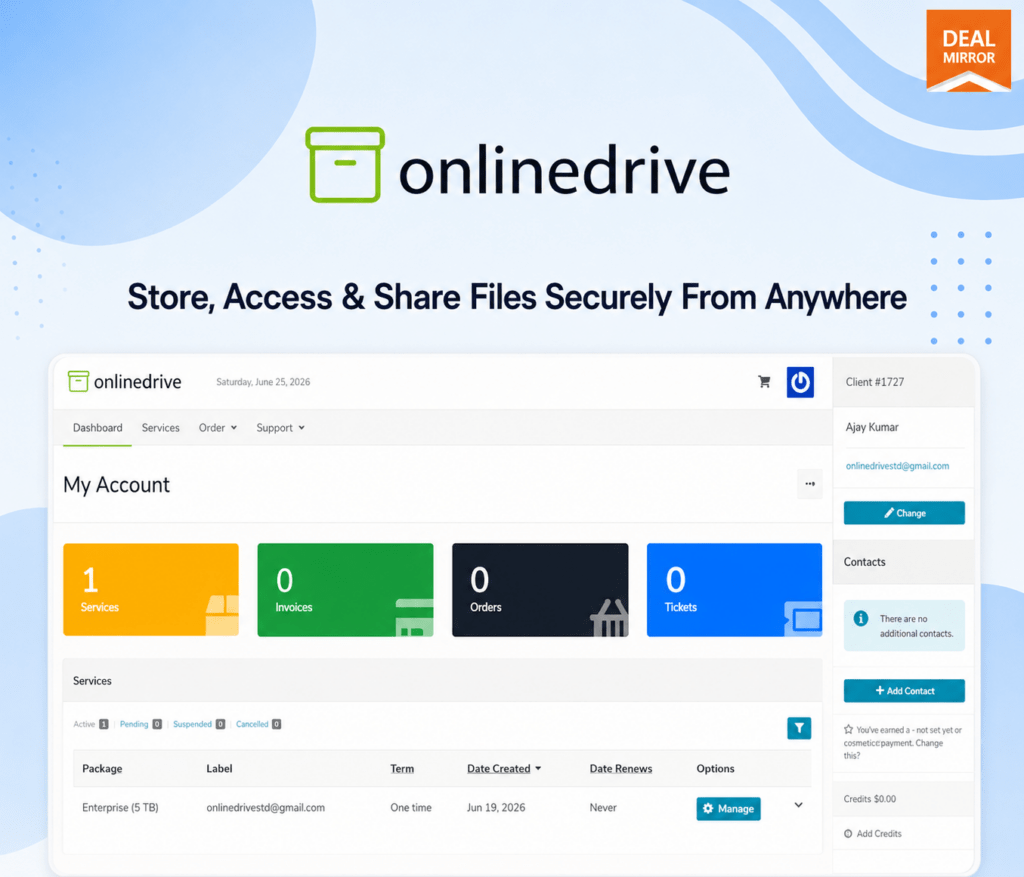Click the Options column header
Screen dimensions: 1024x877
tap(715, 769)
